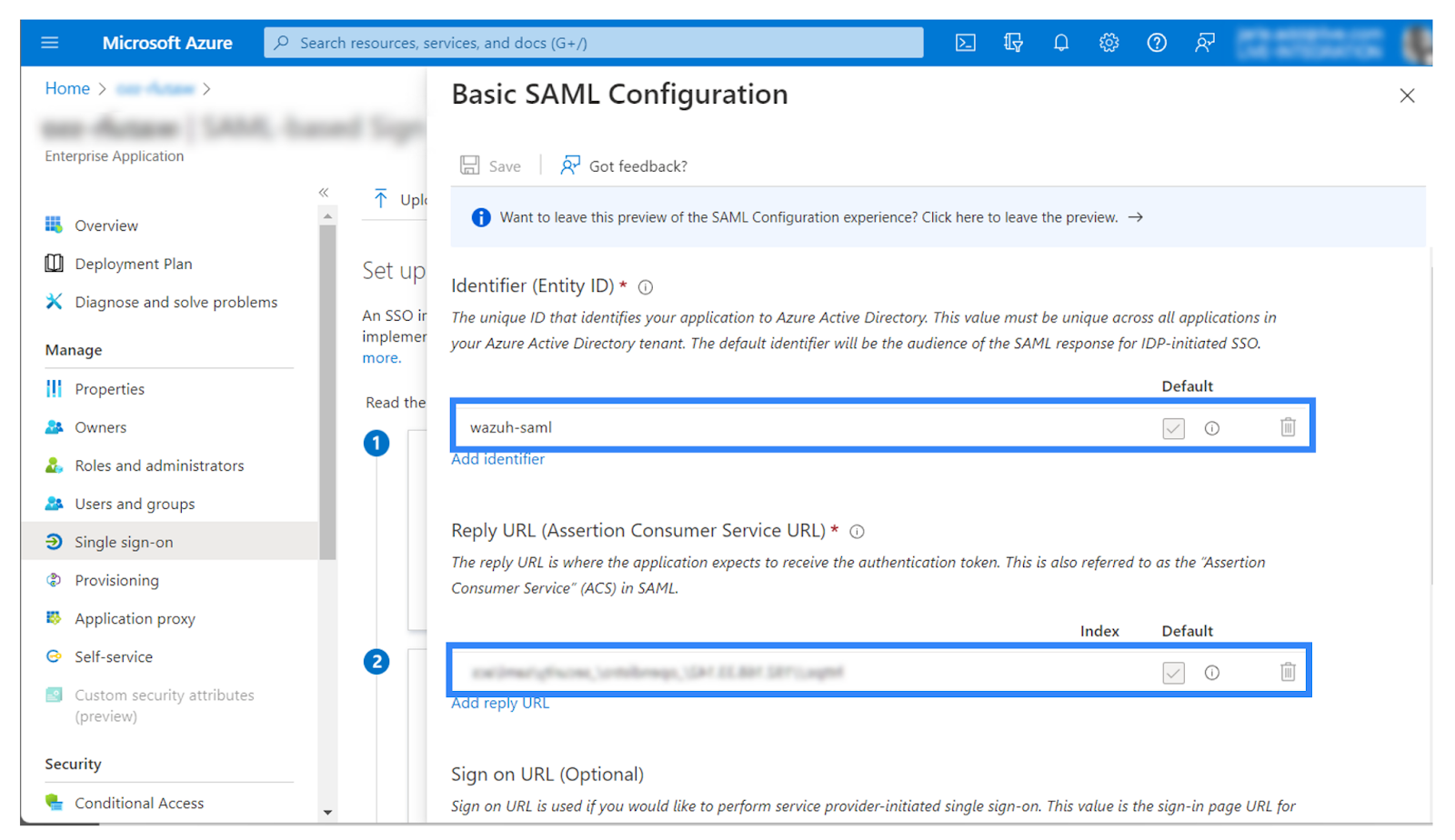Click the user account avatar
The image size is (1455, 840).
tap(1417, 43)
